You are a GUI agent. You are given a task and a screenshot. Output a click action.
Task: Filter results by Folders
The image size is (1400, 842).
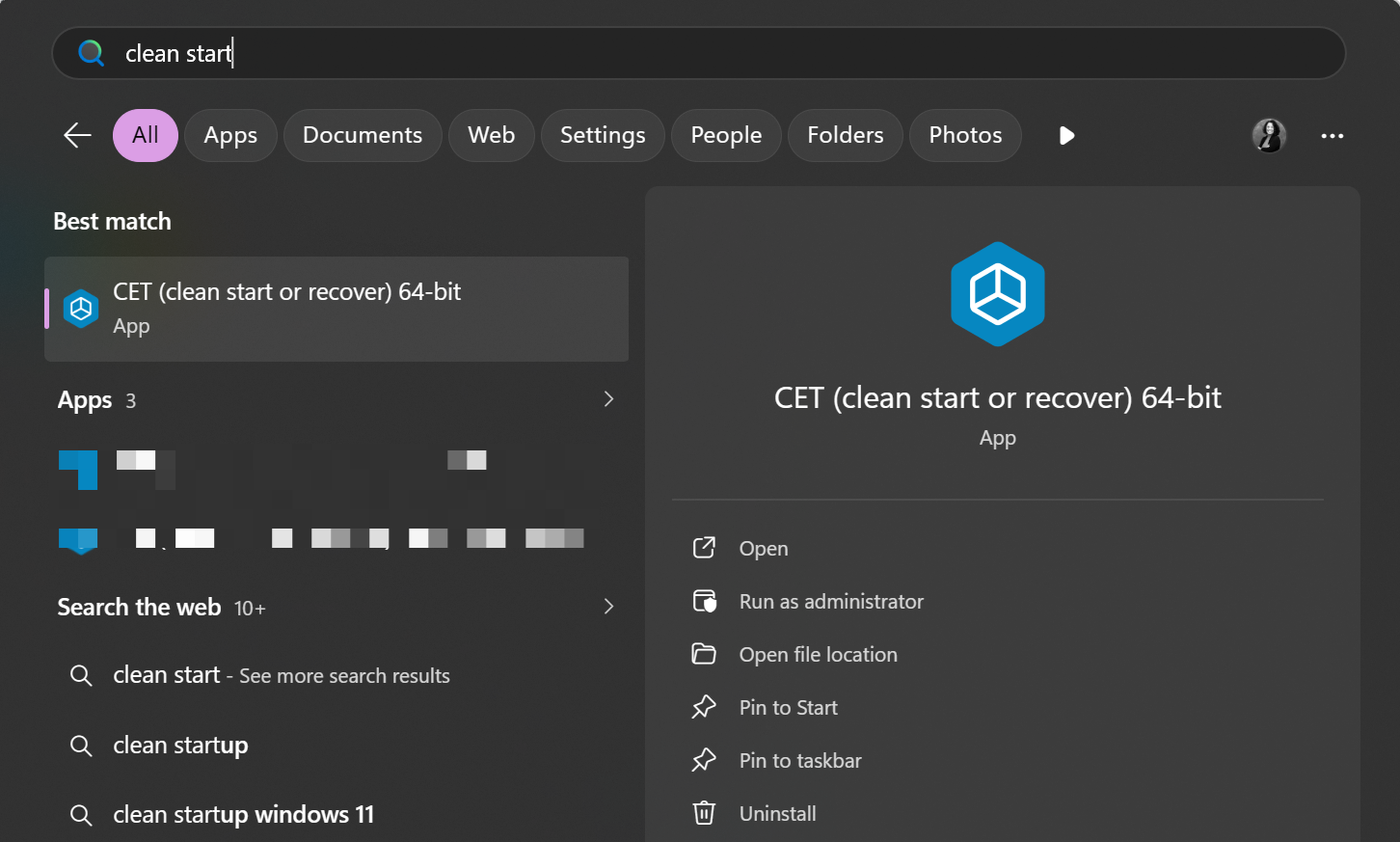pyautogui.click(x=846, y=135)
